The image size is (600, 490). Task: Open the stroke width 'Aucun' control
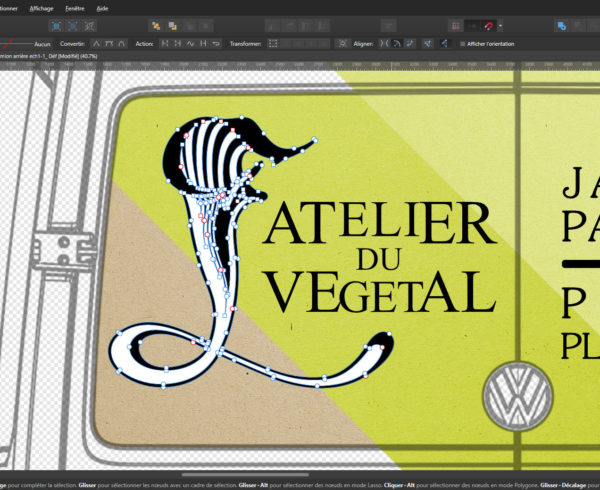click(42, 44)
